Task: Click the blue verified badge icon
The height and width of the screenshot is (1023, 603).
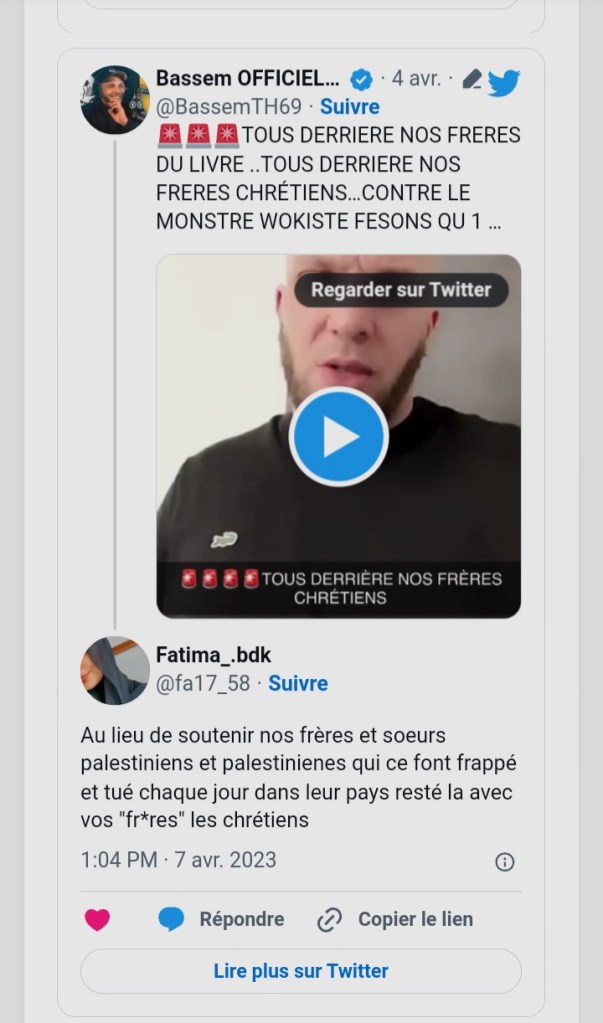Action: point(361,80)
